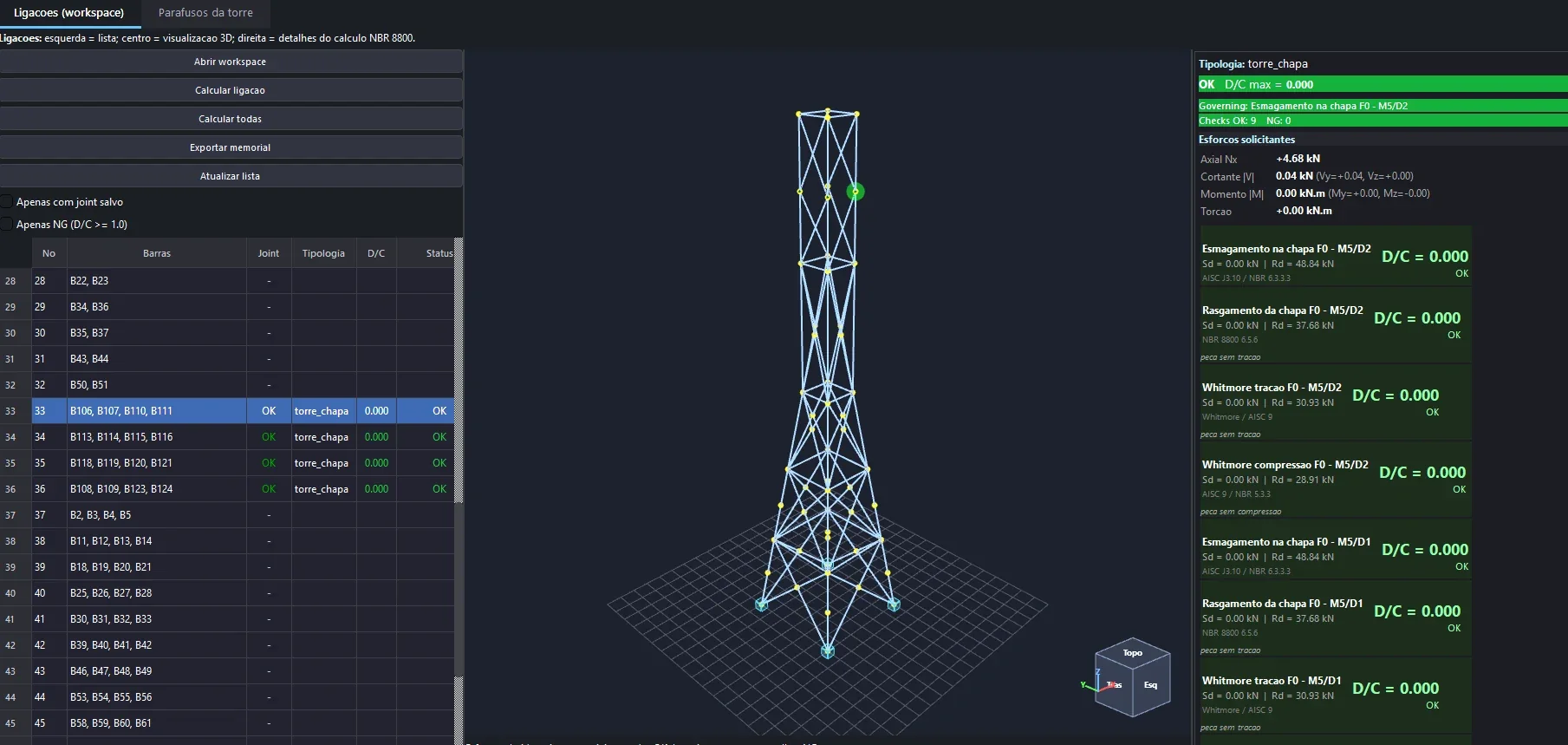Click the 'Calcular ligacao' button
1568x745 pixels.
pyautogui.click(x=231, y=90)
